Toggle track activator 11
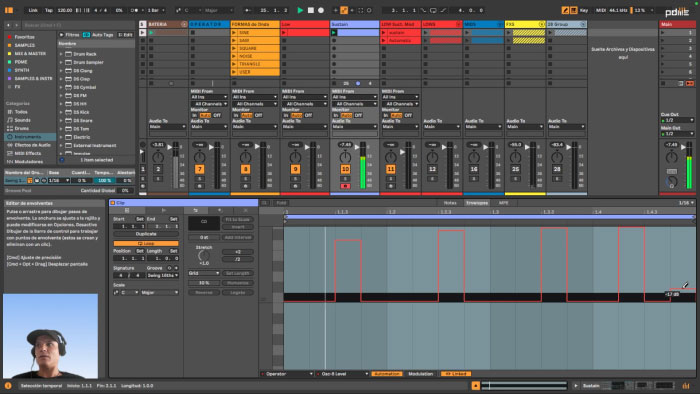The width and height of the screenshot is (700, 394). point(391,169)
